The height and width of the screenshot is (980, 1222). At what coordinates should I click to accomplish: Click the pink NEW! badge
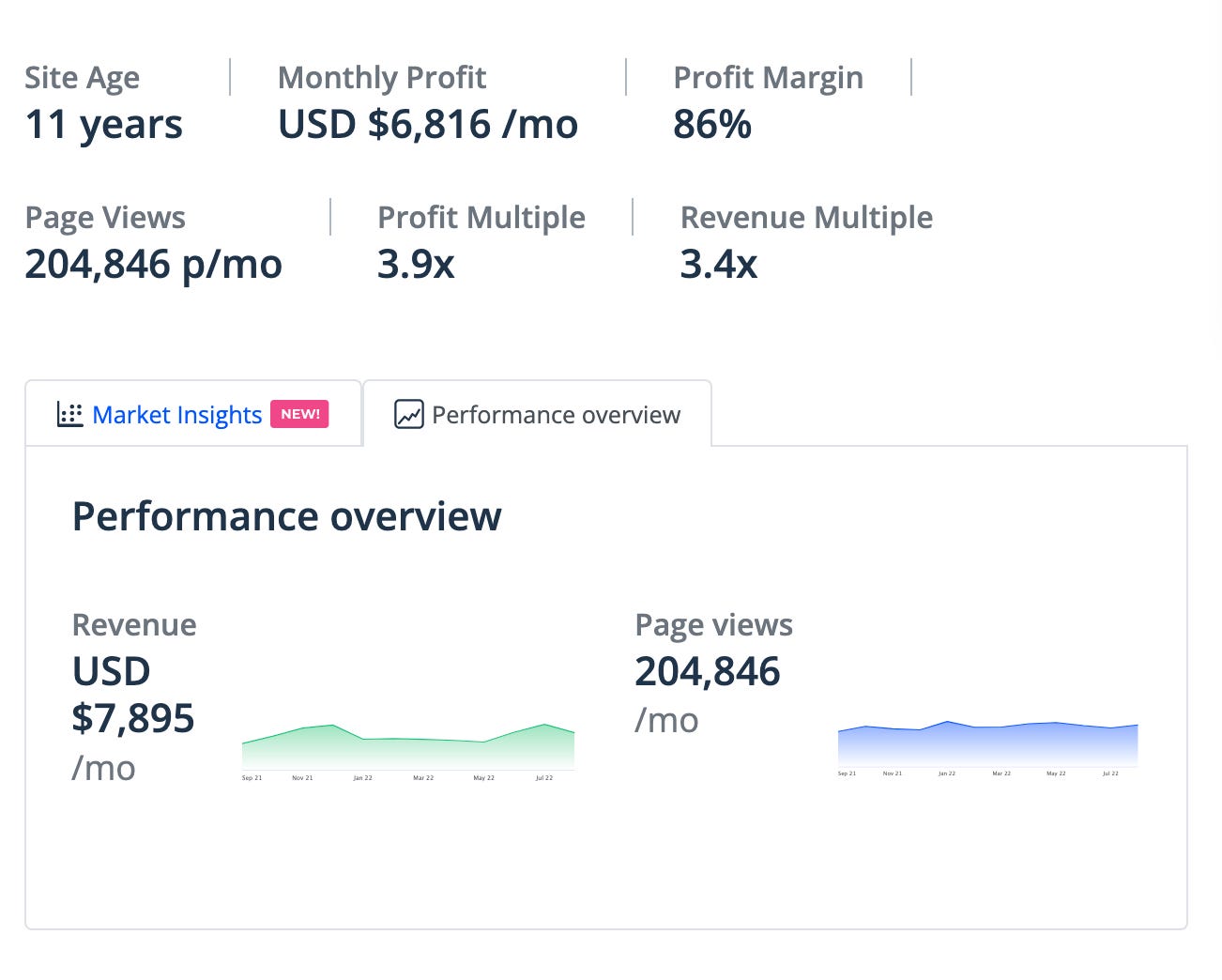[299, 414]
